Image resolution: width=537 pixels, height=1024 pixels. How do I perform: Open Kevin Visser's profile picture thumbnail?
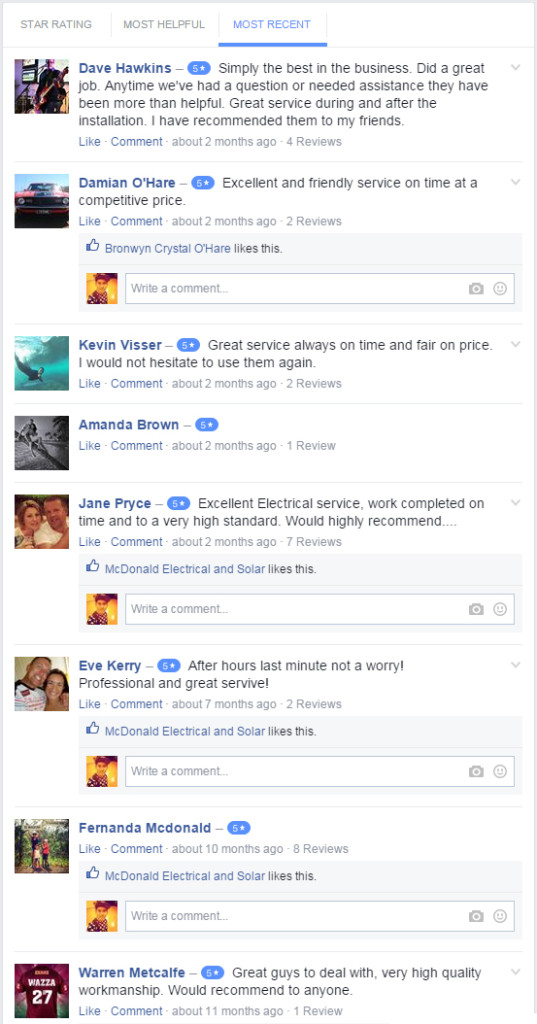pos(42,363)
